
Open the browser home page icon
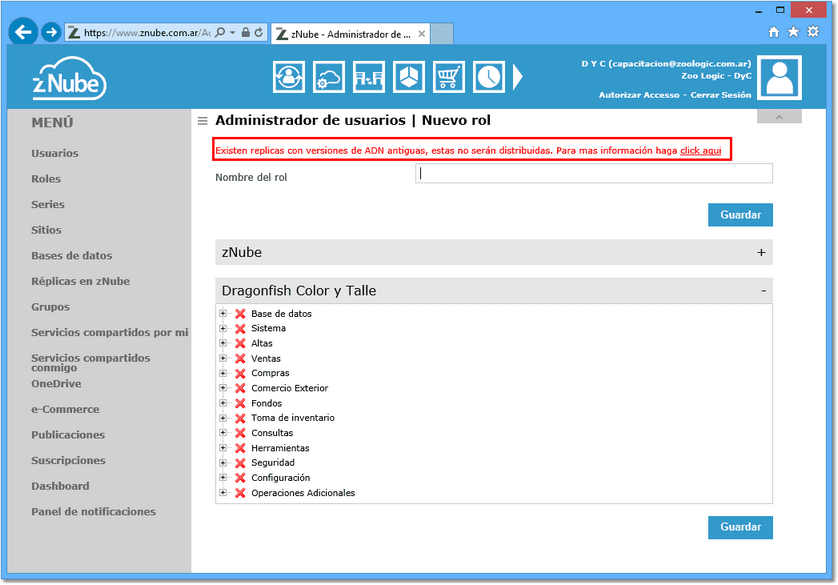(773, 32)
